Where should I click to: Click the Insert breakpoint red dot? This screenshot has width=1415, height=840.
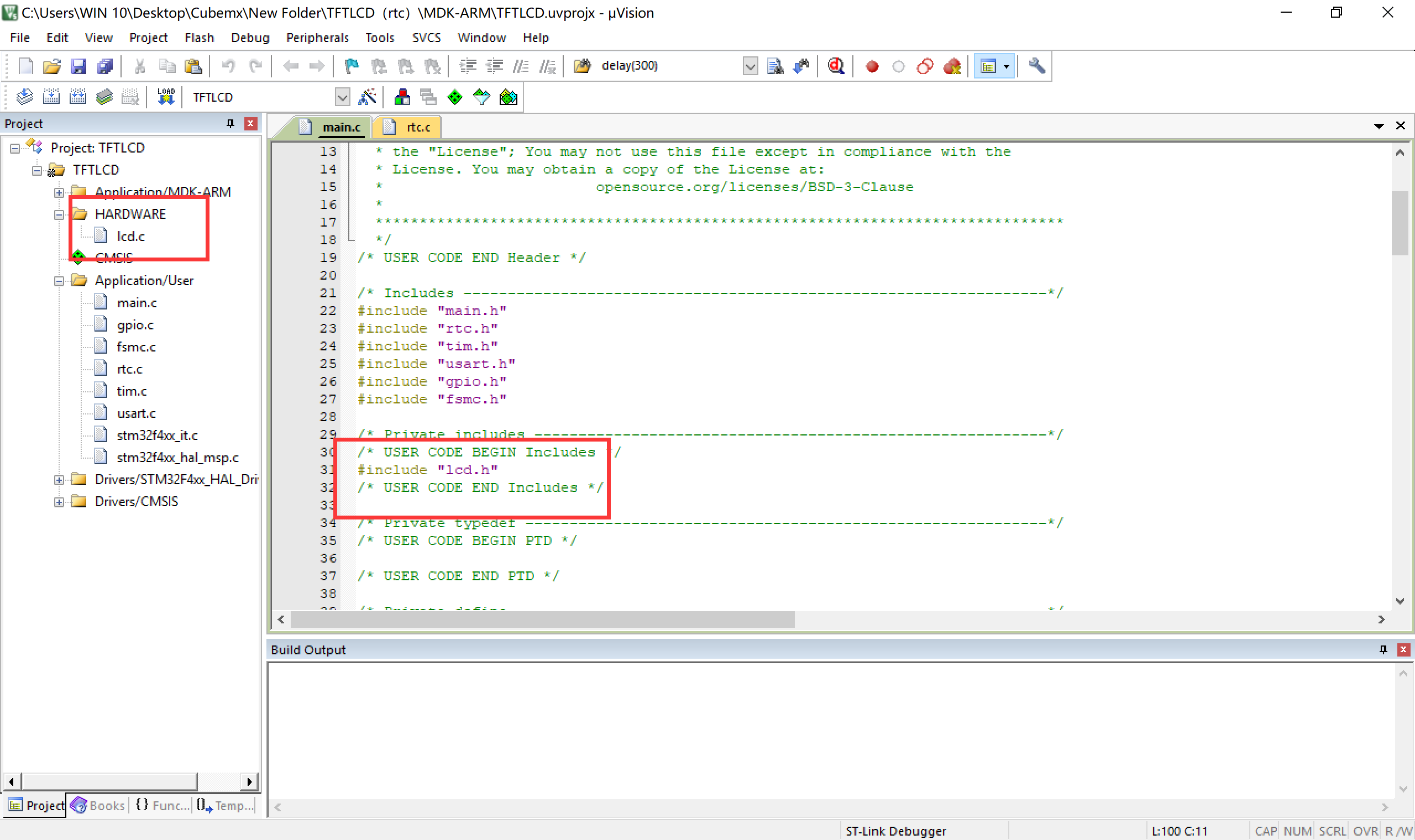pyautogui.click(x=872, y=66)
